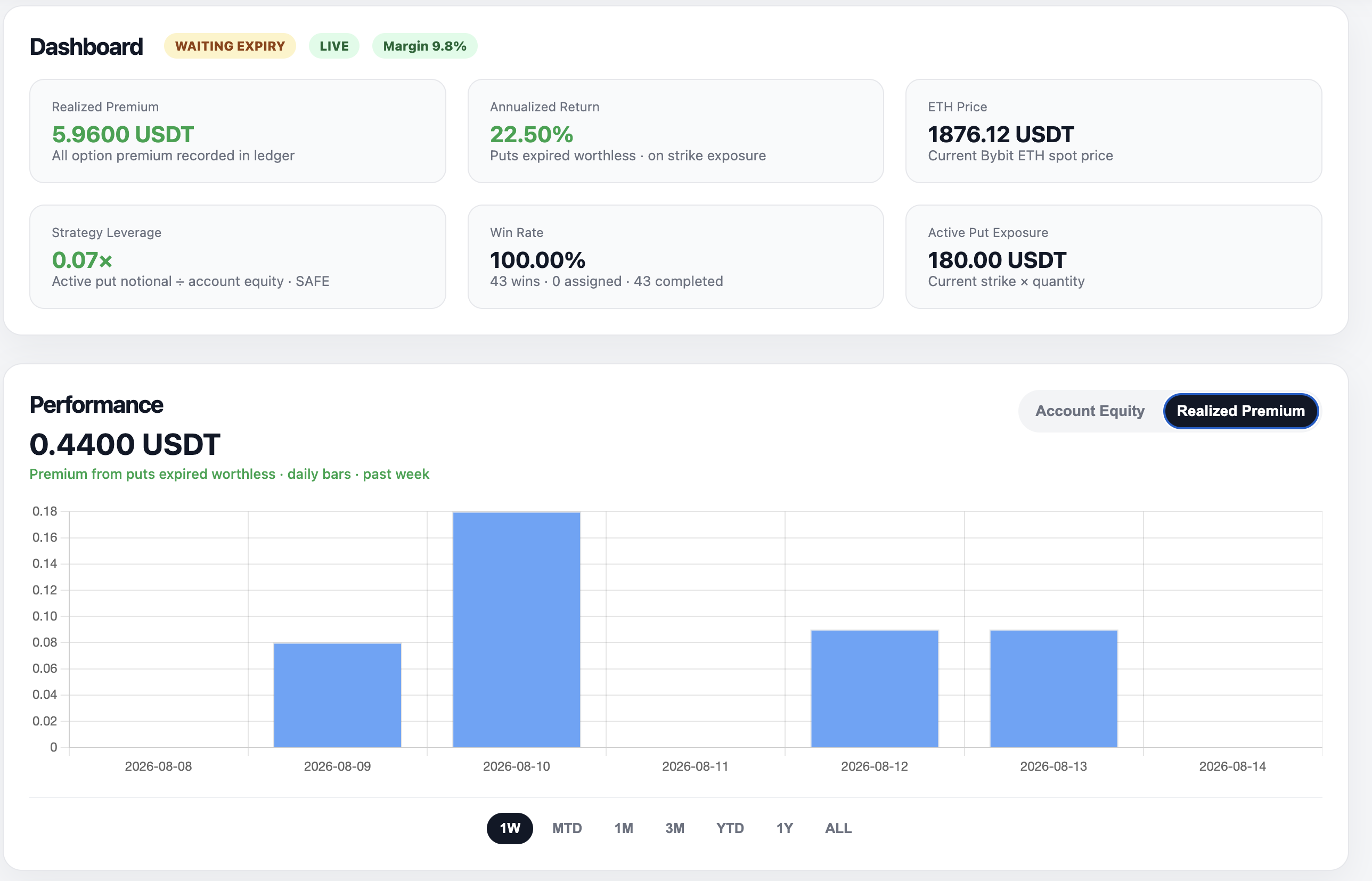Choose the 1M range option
This screenshot has height=881, width=1372.
click(623, 828)
